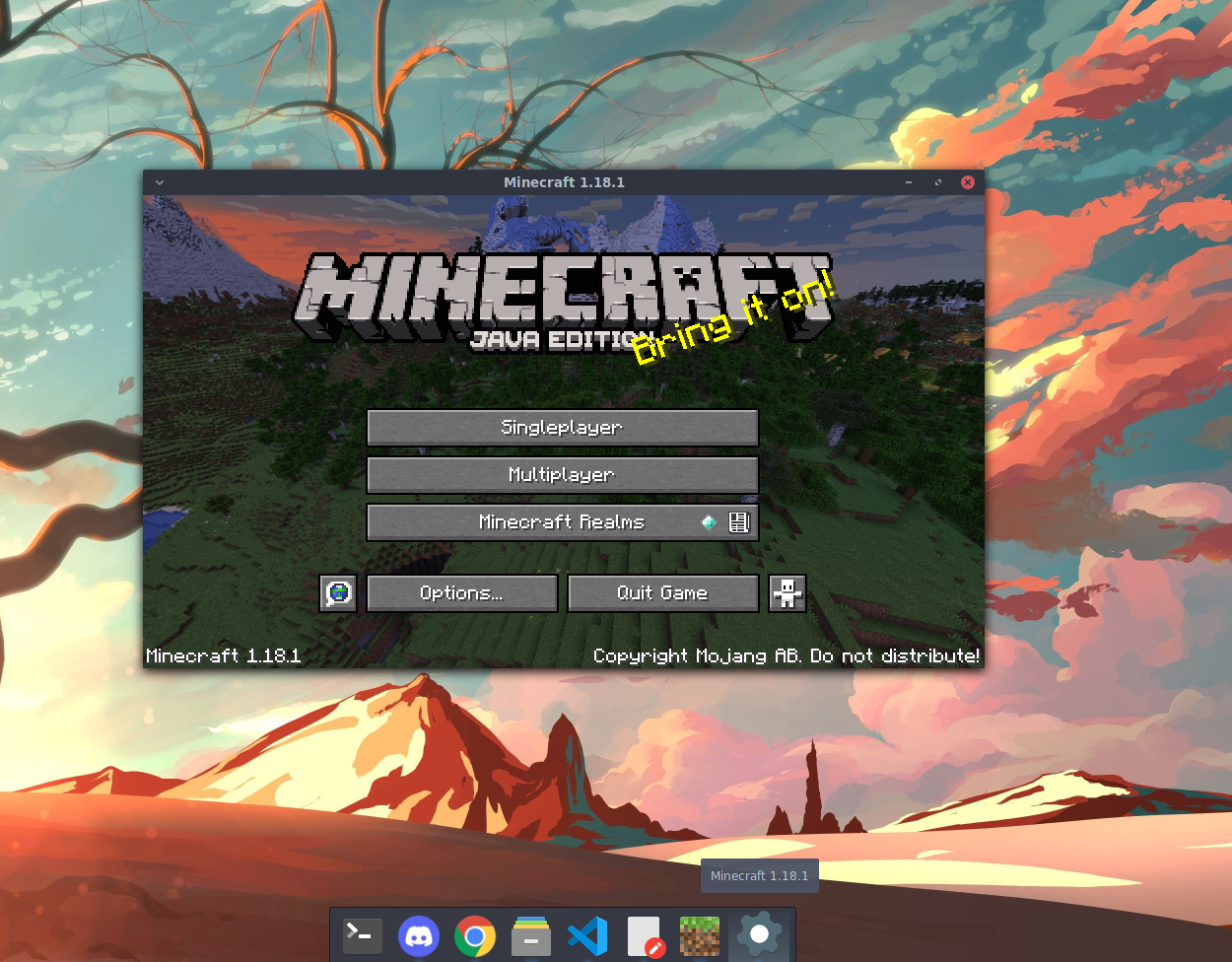Image resolution: width=1232 pixels, height=962 pixels.
Task: Click Minecraft grass block dock icon
Action: point(700,936)
